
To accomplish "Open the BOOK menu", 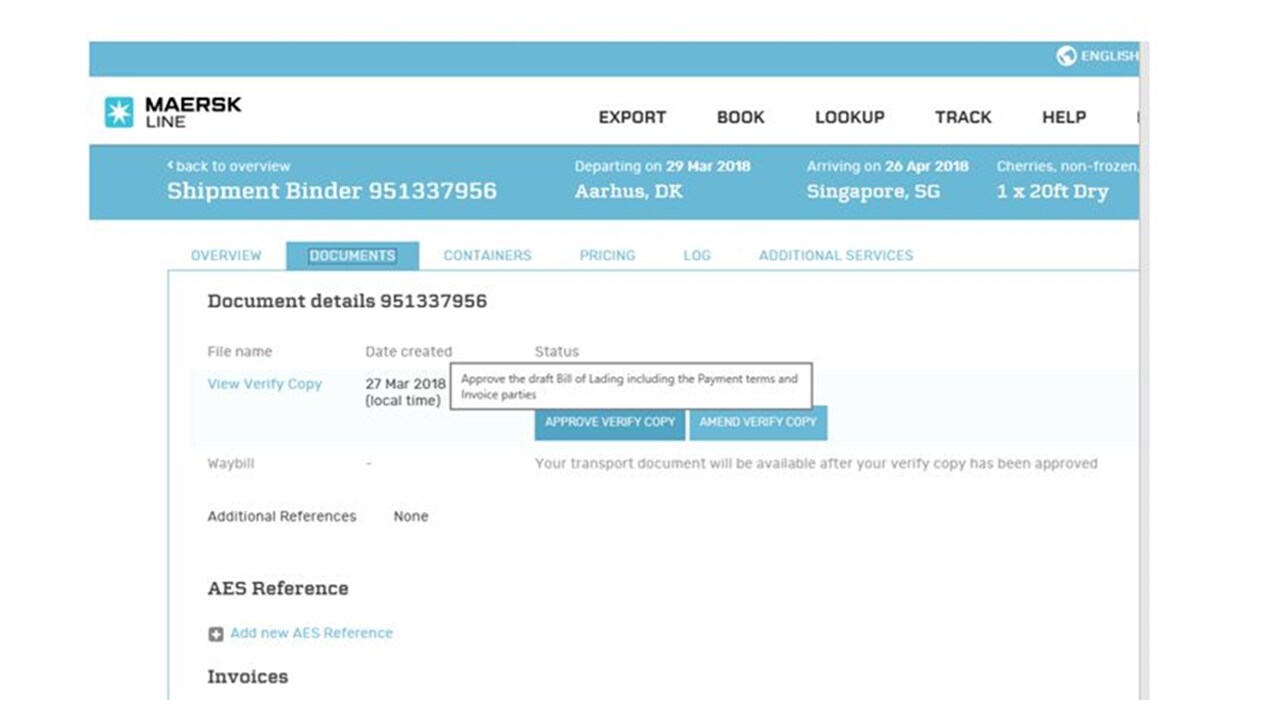I will tap(740, 117).
